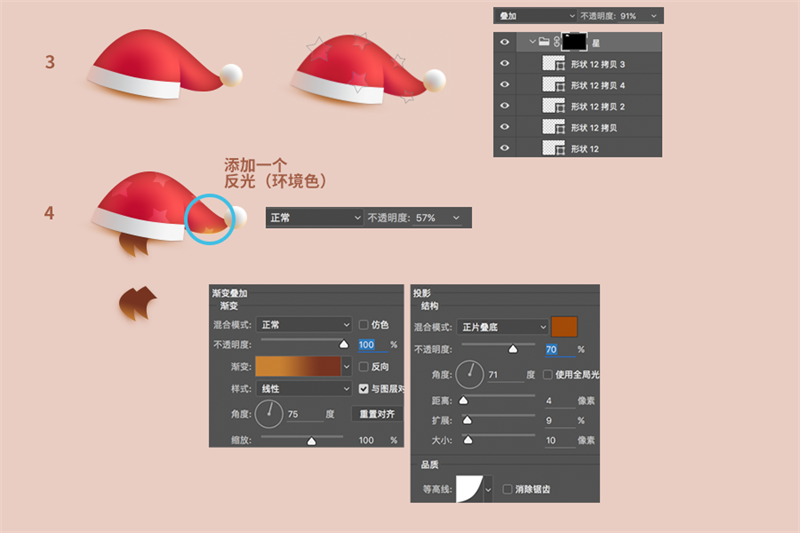Click the 重置对齐 button
The width and height of the screenshot is (800, 533).
(x=377, y=414)
